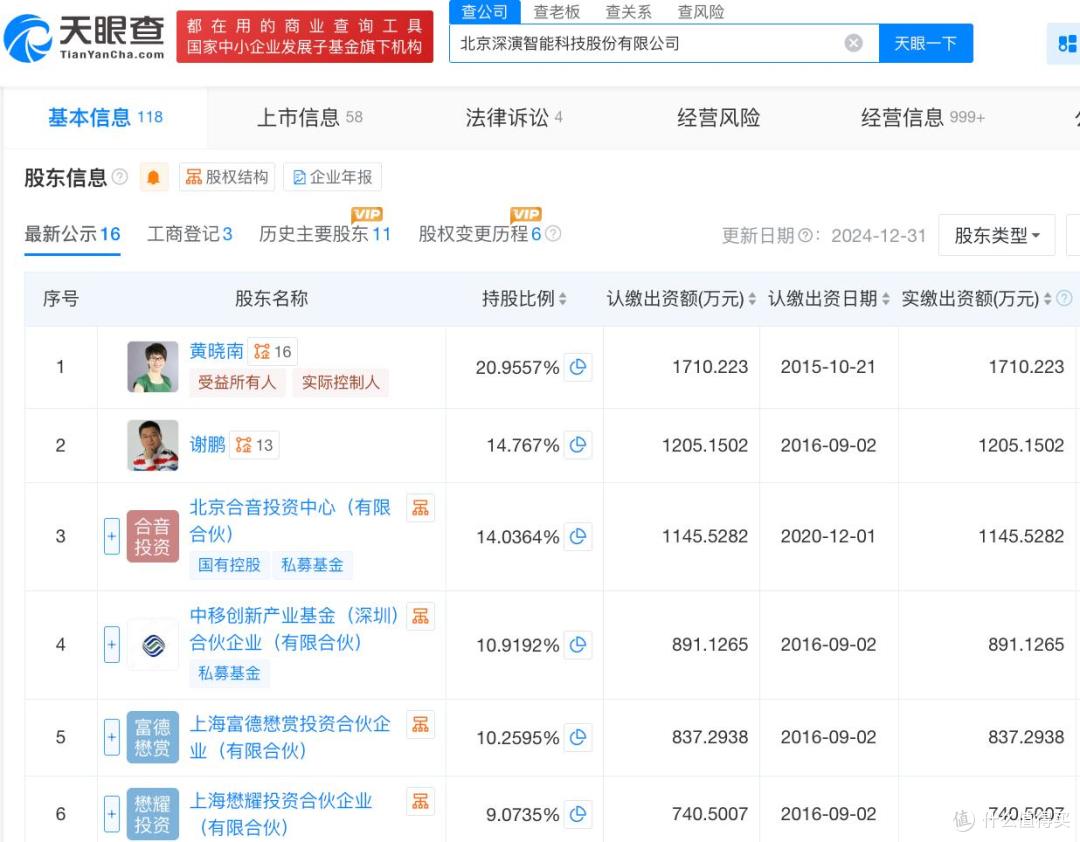Open the 基本信息 tab
The width and height of the screenshot is (1080, 842).
pos(105,118)
